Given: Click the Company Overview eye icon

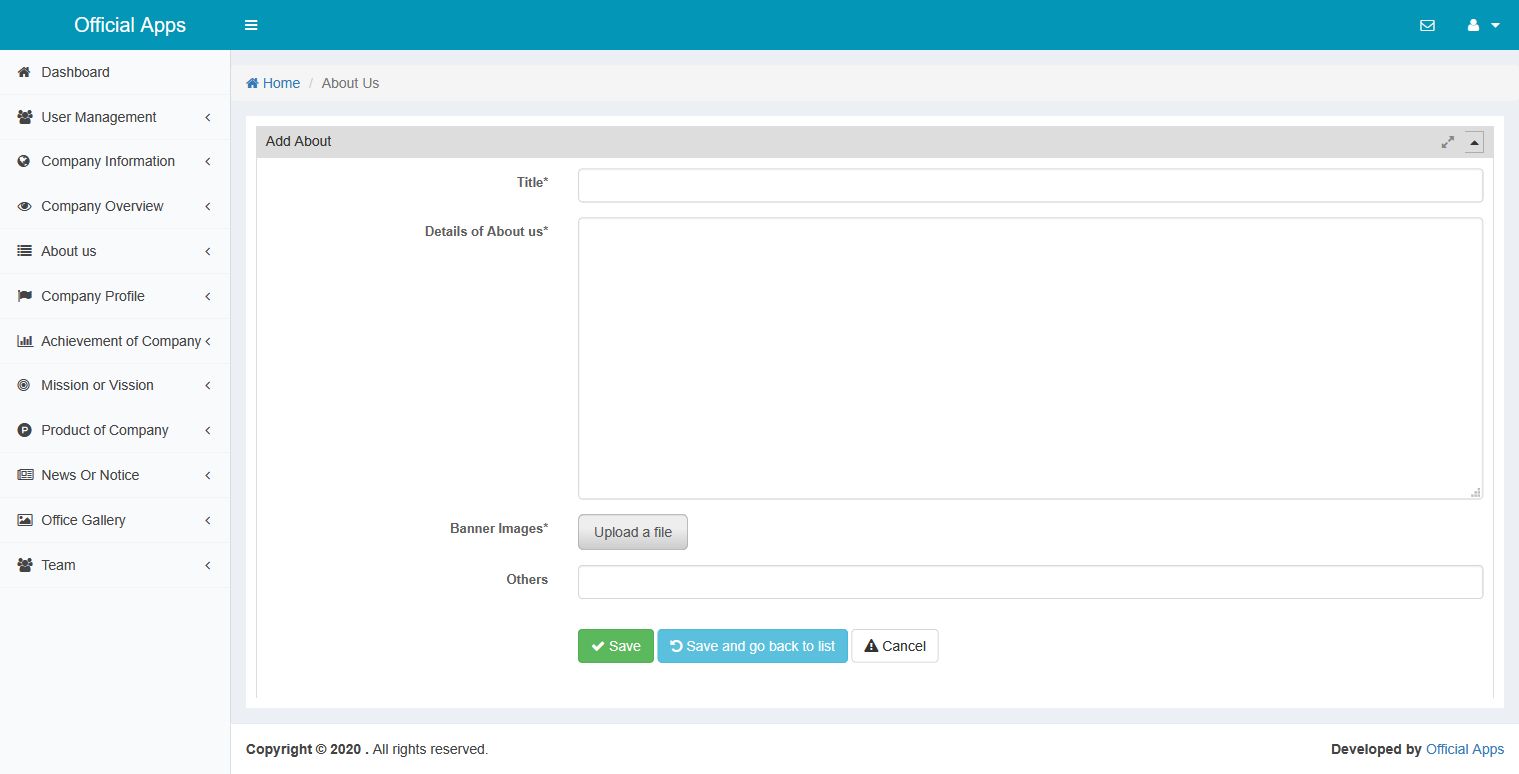Looking at the screenshot, I should [25, 206].
